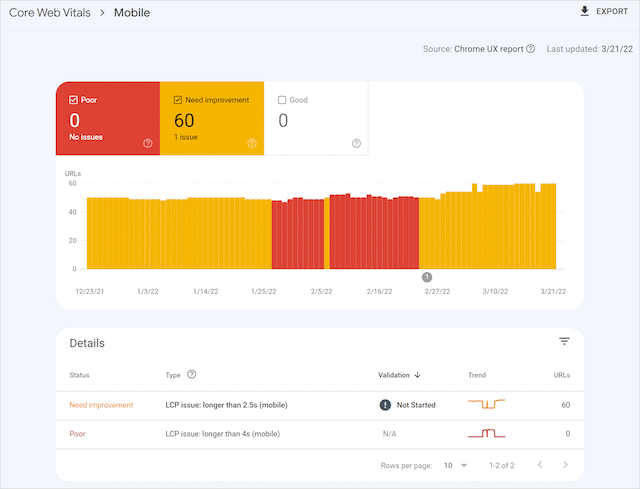The width and height of the screenshot is (640, 489).
Task: Open the Details filter icon
Action: 564,342
